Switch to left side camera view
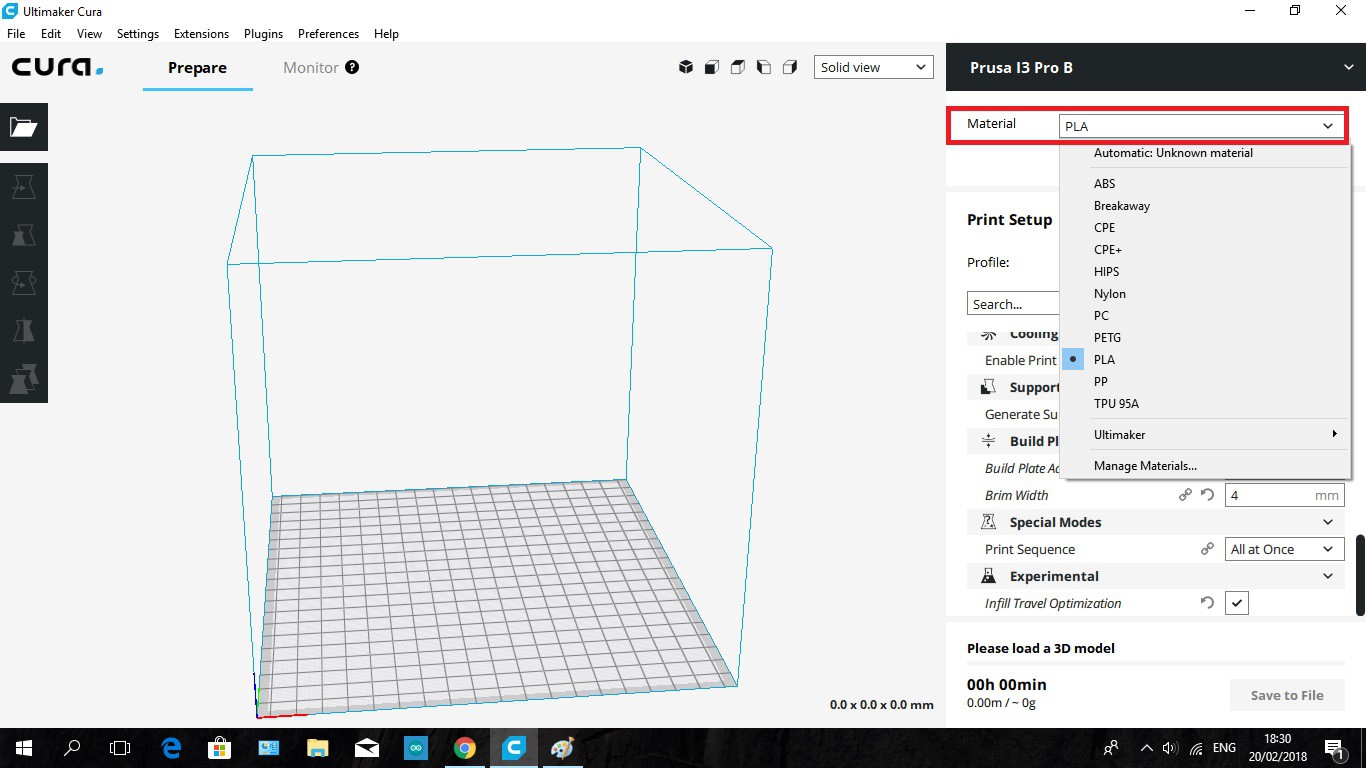 pyautogui.click(x=763, y=67)
